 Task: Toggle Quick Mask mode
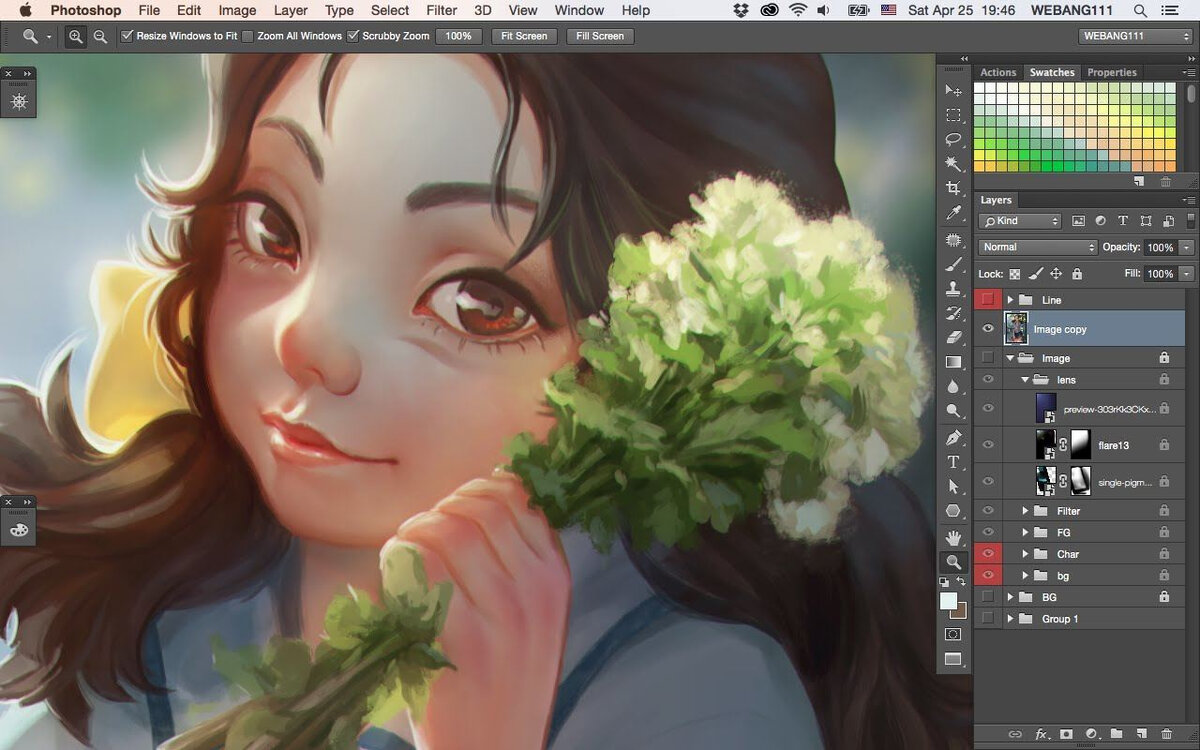[953, 634]
